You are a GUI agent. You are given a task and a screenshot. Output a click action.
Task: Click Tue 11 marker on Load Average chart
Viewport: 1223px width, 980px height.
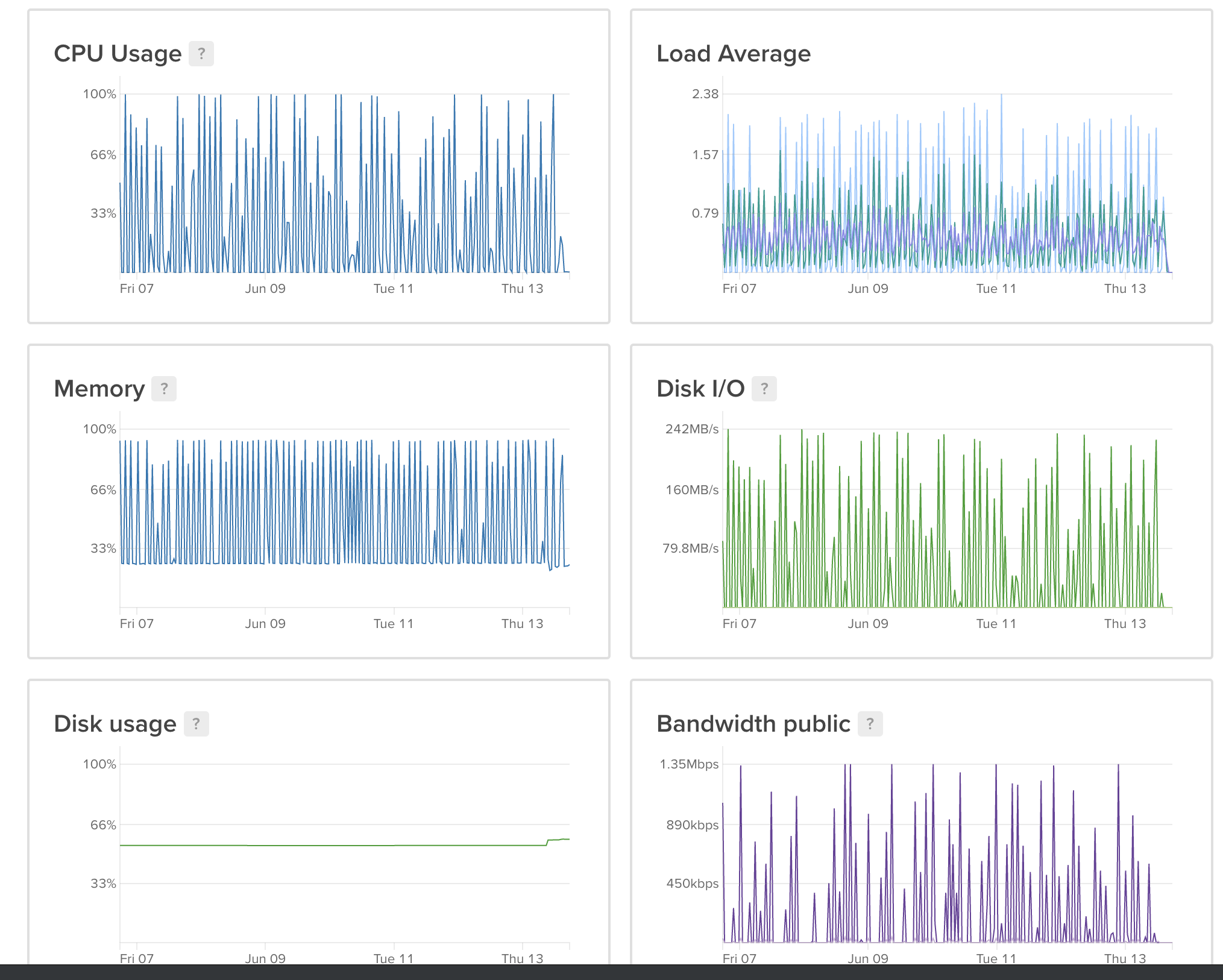[996, 289]
